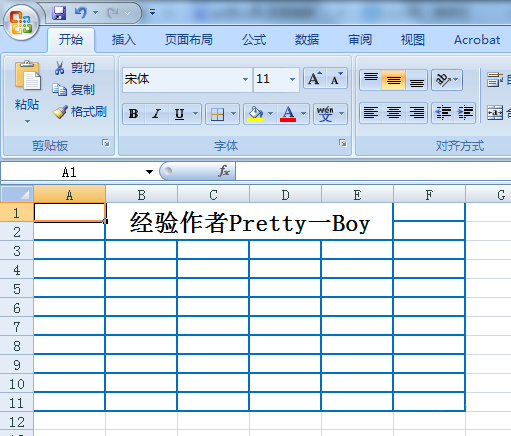Screen dimensions: 511x436
Task: Click the Name Box showing A1
Action: tap(70, 172)
